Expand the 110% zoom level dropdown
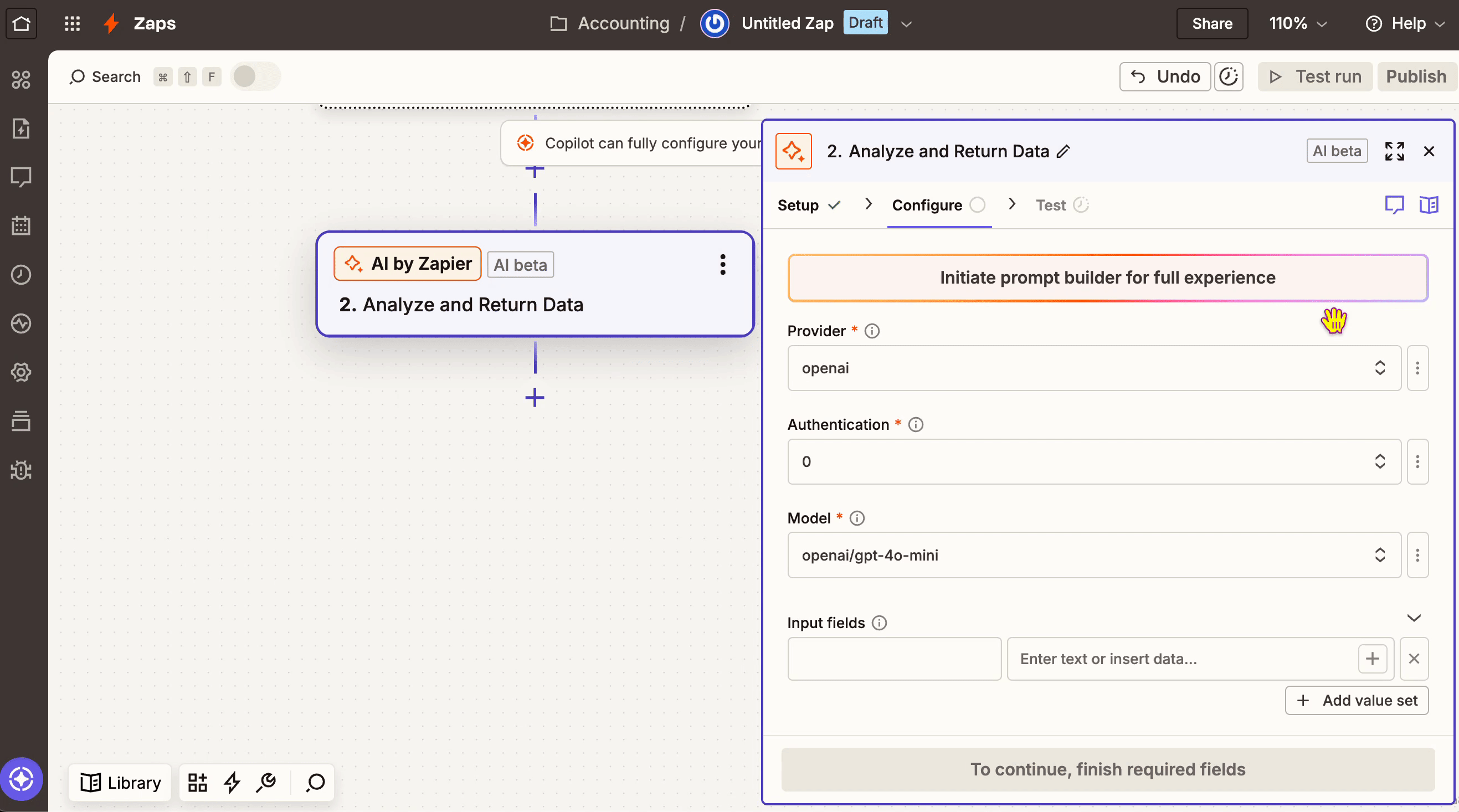 coord(1298,23)
